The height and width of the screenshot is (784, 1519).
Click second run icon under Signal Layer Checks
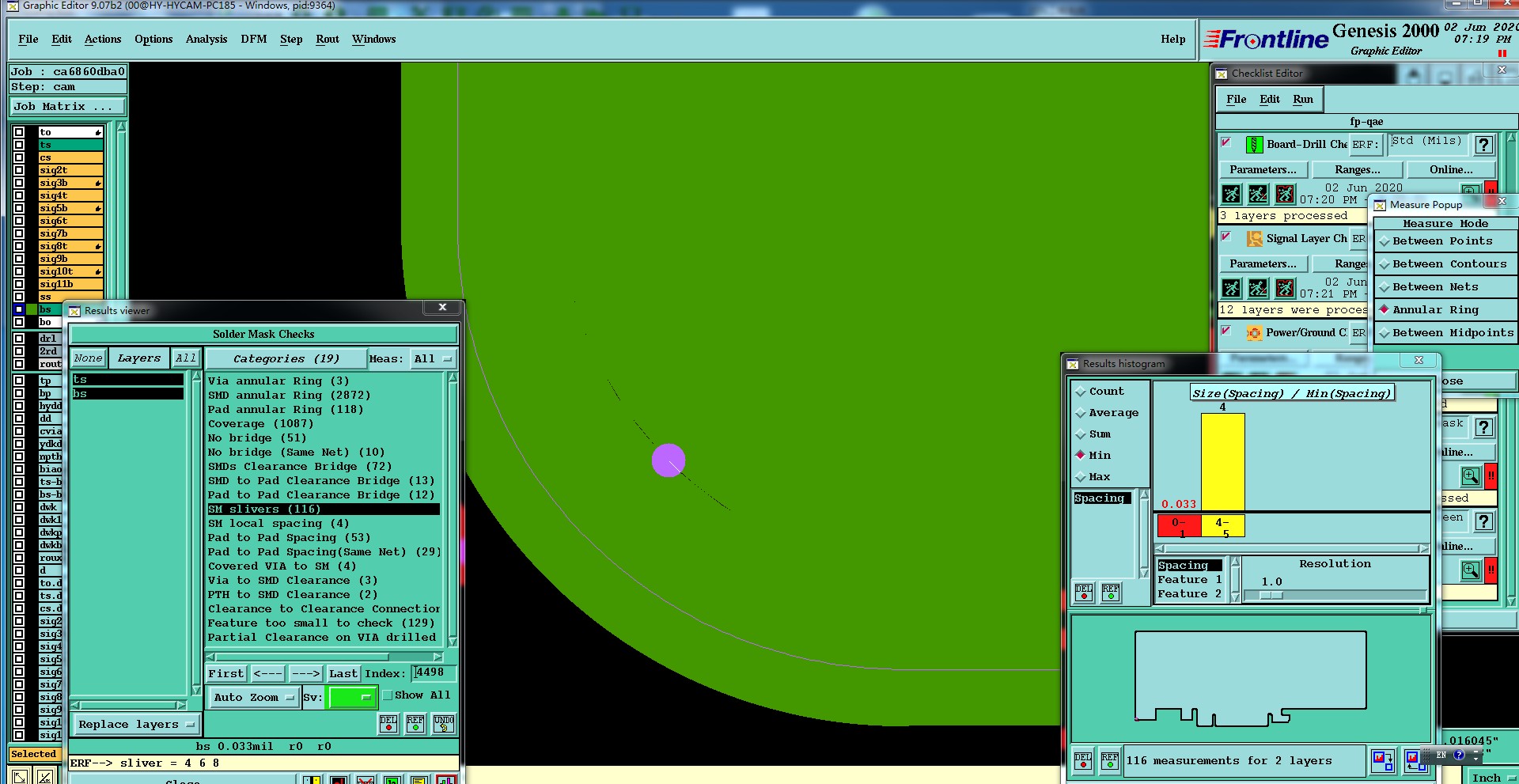click(1258, 288)
